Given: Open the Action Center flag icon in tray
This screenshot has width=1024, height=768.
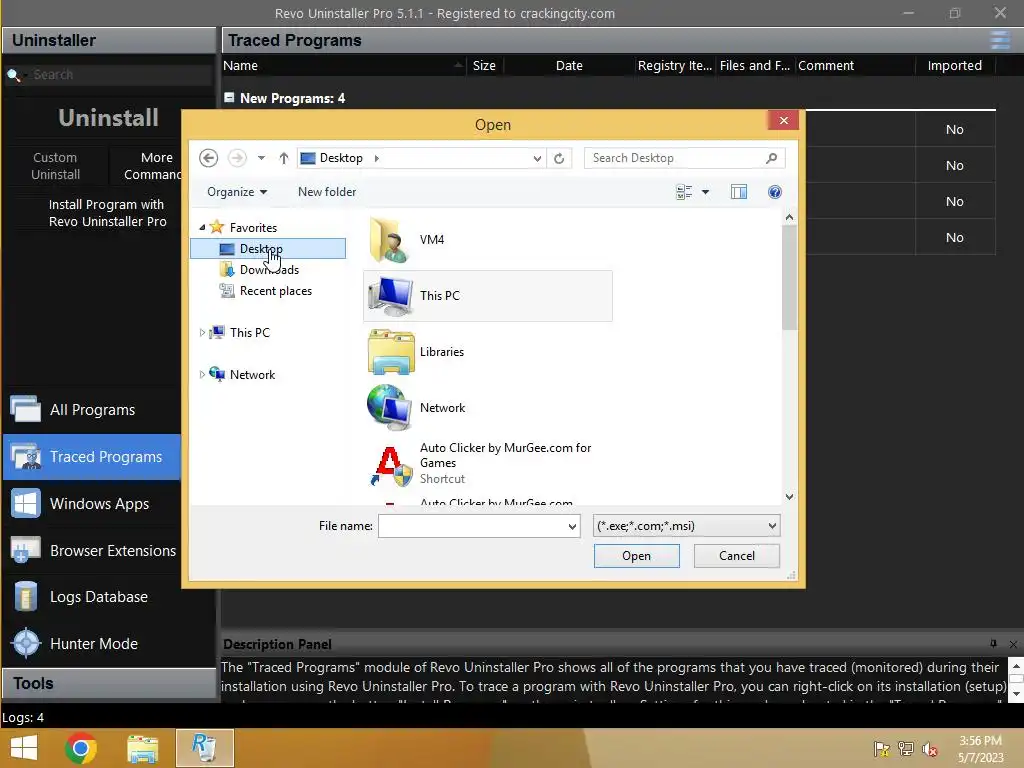Looking at the screenshot, I should (882, 749).
